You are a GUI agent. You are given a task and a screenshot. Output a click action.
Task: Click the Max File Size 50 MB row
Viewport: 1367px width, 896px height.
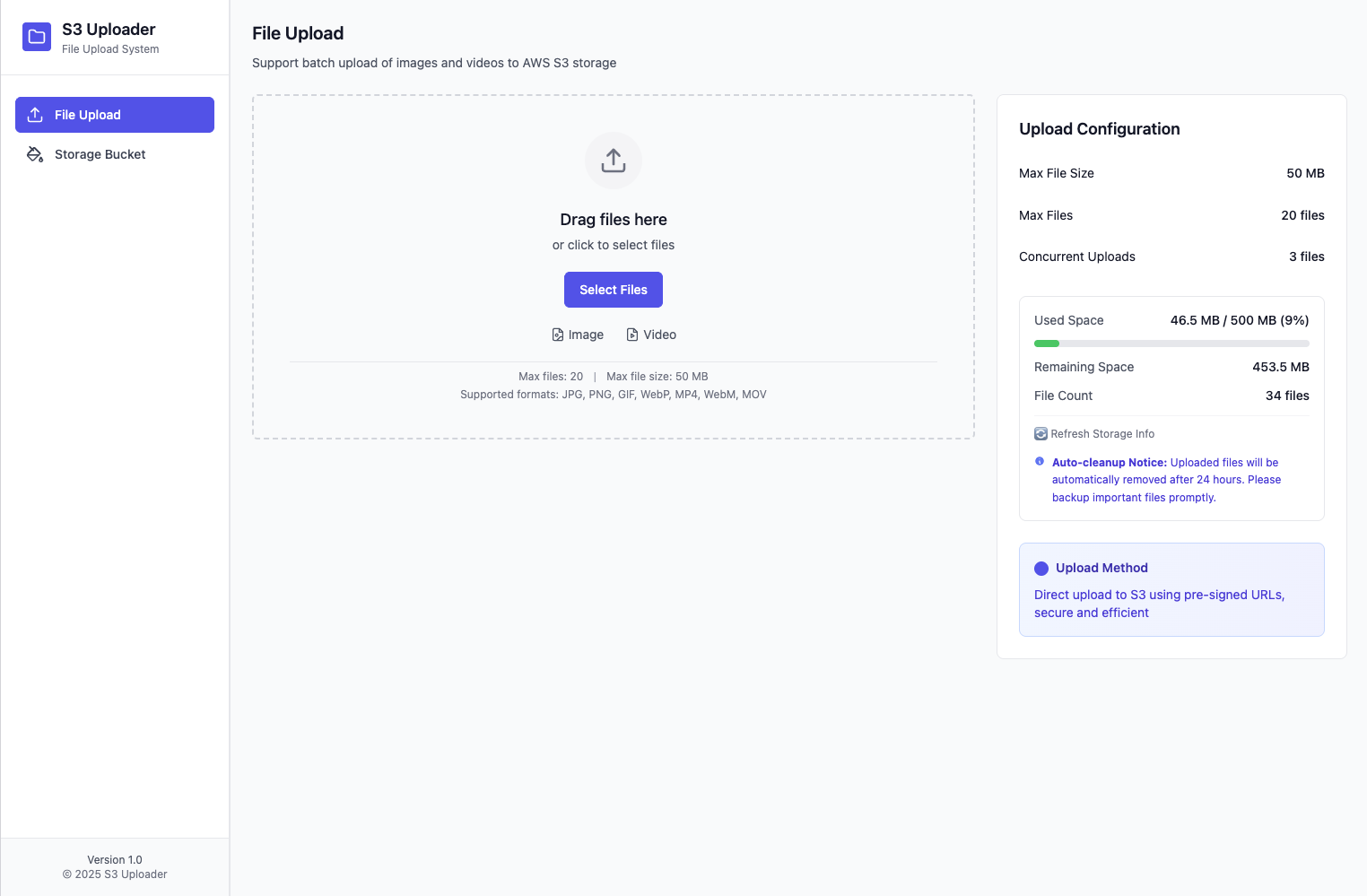(1171, 173)
